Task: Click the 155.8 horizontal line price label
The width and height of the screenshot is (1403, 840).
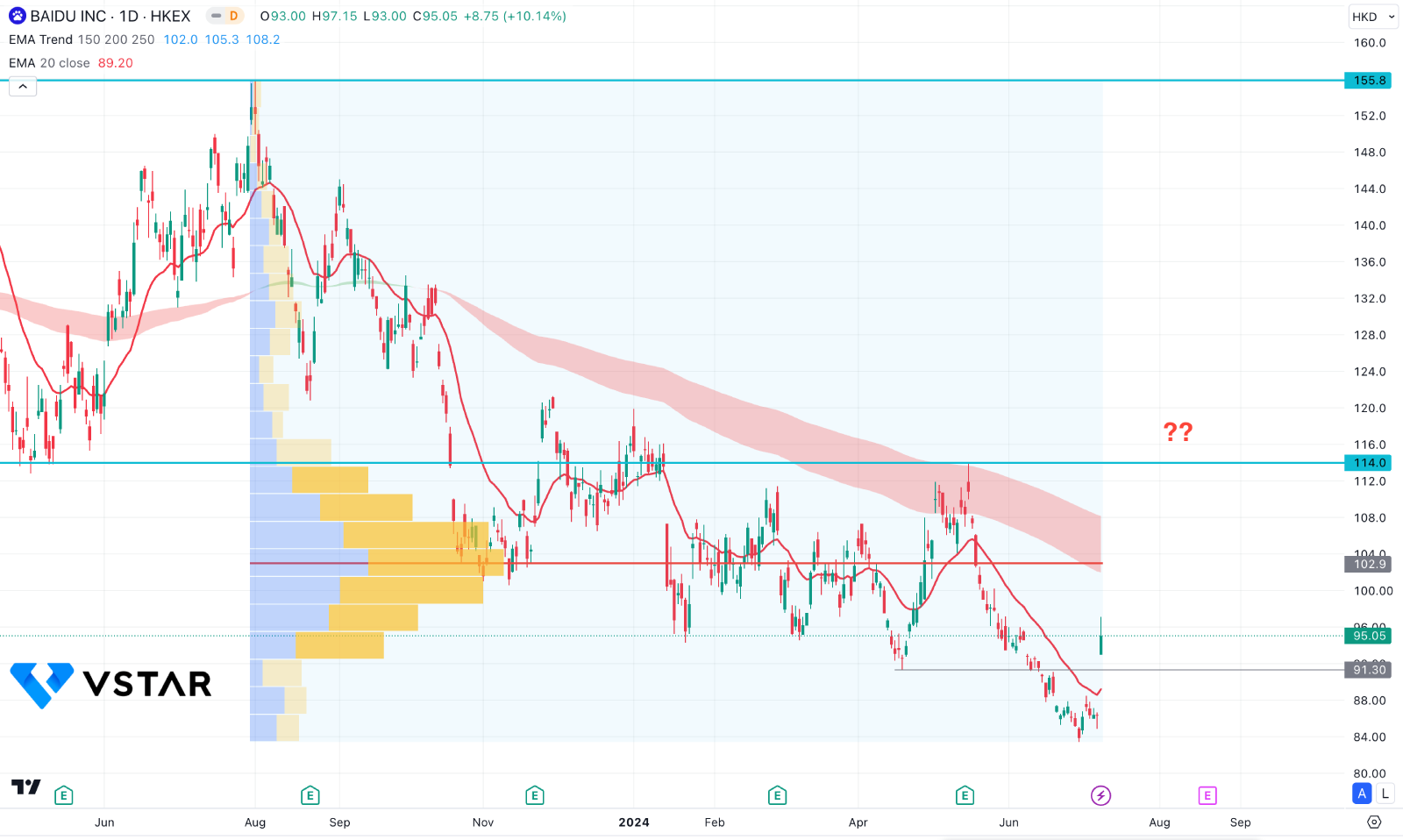Action: 1369,81
